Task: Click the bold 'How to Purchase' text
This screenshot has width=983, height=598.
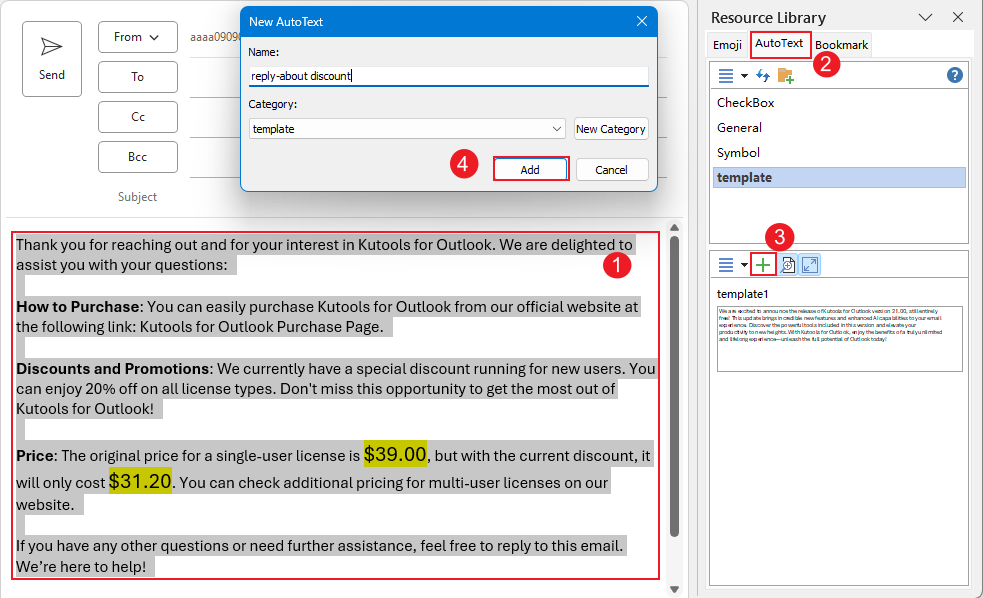Action: 78,307
